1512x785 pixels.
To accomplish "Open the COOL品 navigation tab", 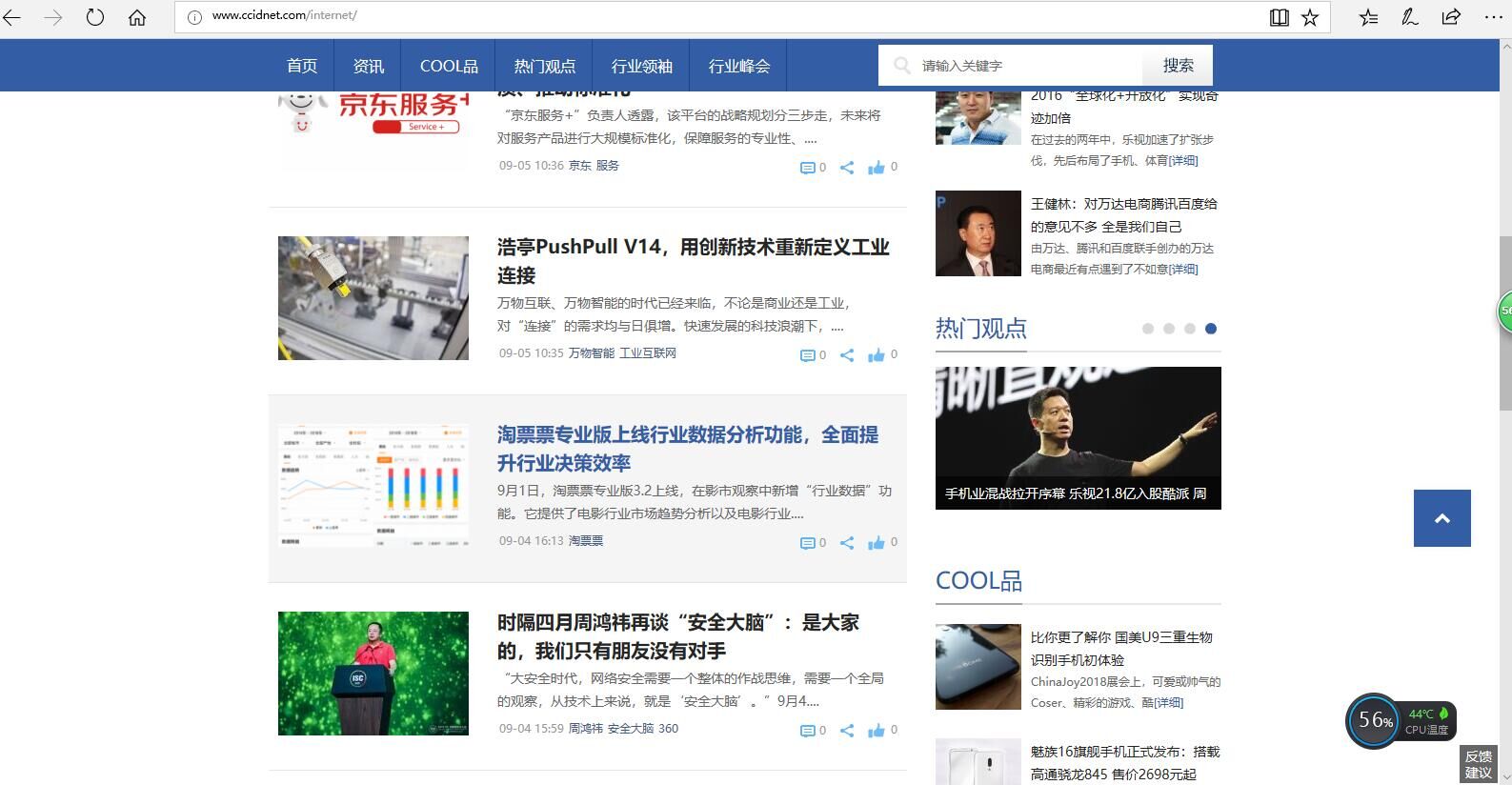I will [x=449, y=66].
